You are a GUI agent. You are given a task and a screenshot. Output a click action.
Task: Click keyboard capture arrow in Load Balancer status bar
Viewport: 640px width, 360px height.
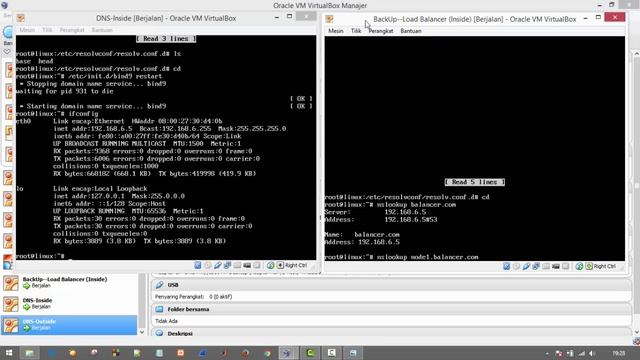click(589, 266)
